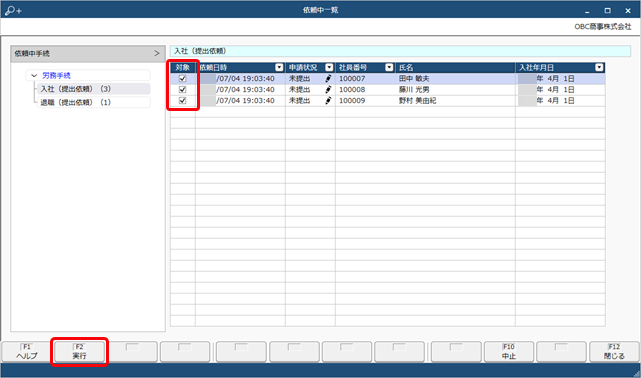
Task: Uncheck 対象 checkbox for 田中 敏夫
Action: [x=182, y=78]
